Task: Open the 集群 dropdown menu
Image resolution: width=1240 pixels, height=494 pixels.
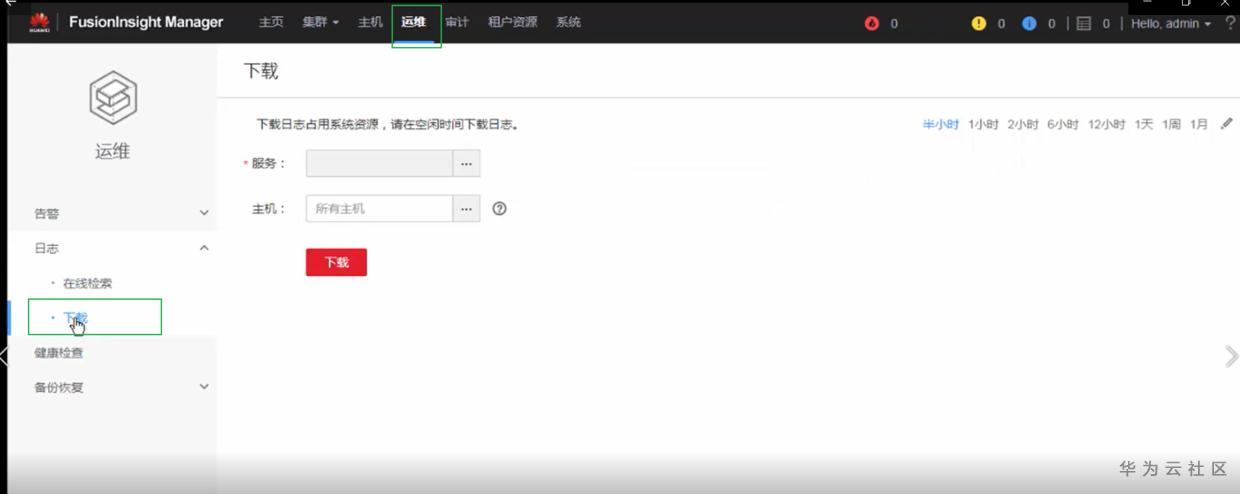Action: click(x=321, y=22)
